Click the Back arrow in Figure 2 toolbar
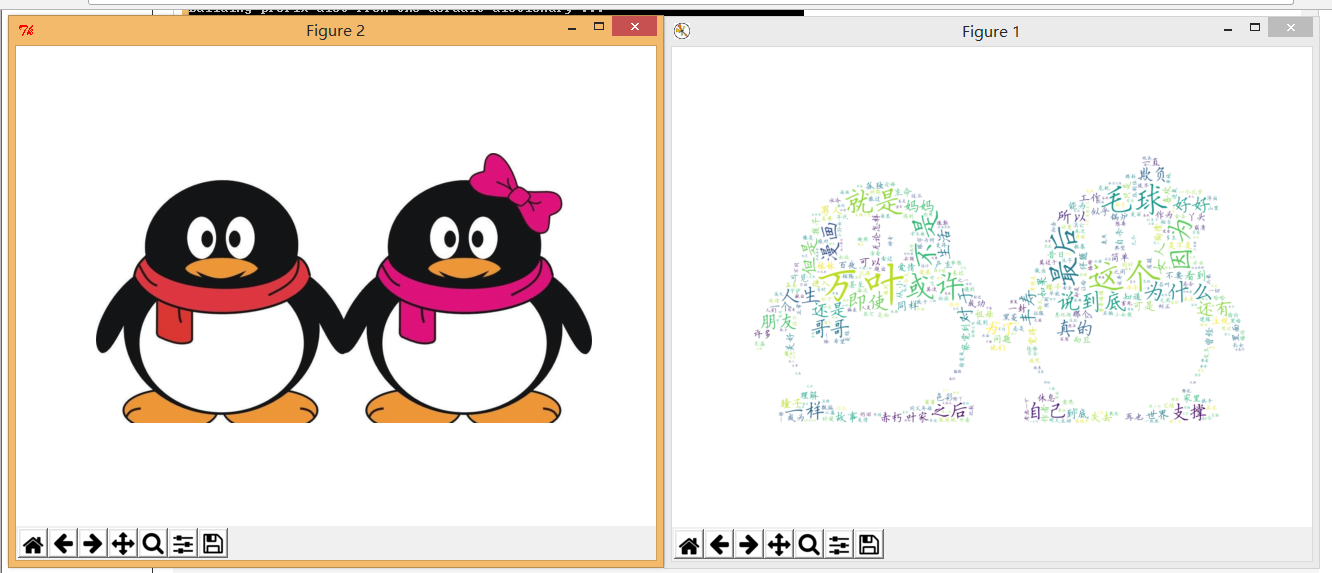This screenshot has width=1332, height=573. point(63,544)
